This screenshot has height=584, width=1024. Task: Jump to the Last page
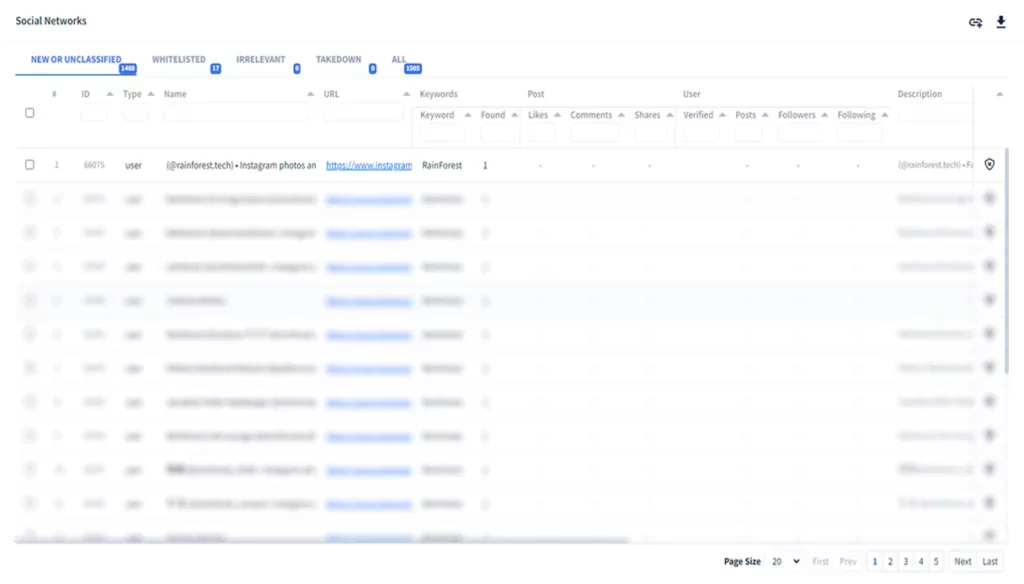[x=990, y=561]
